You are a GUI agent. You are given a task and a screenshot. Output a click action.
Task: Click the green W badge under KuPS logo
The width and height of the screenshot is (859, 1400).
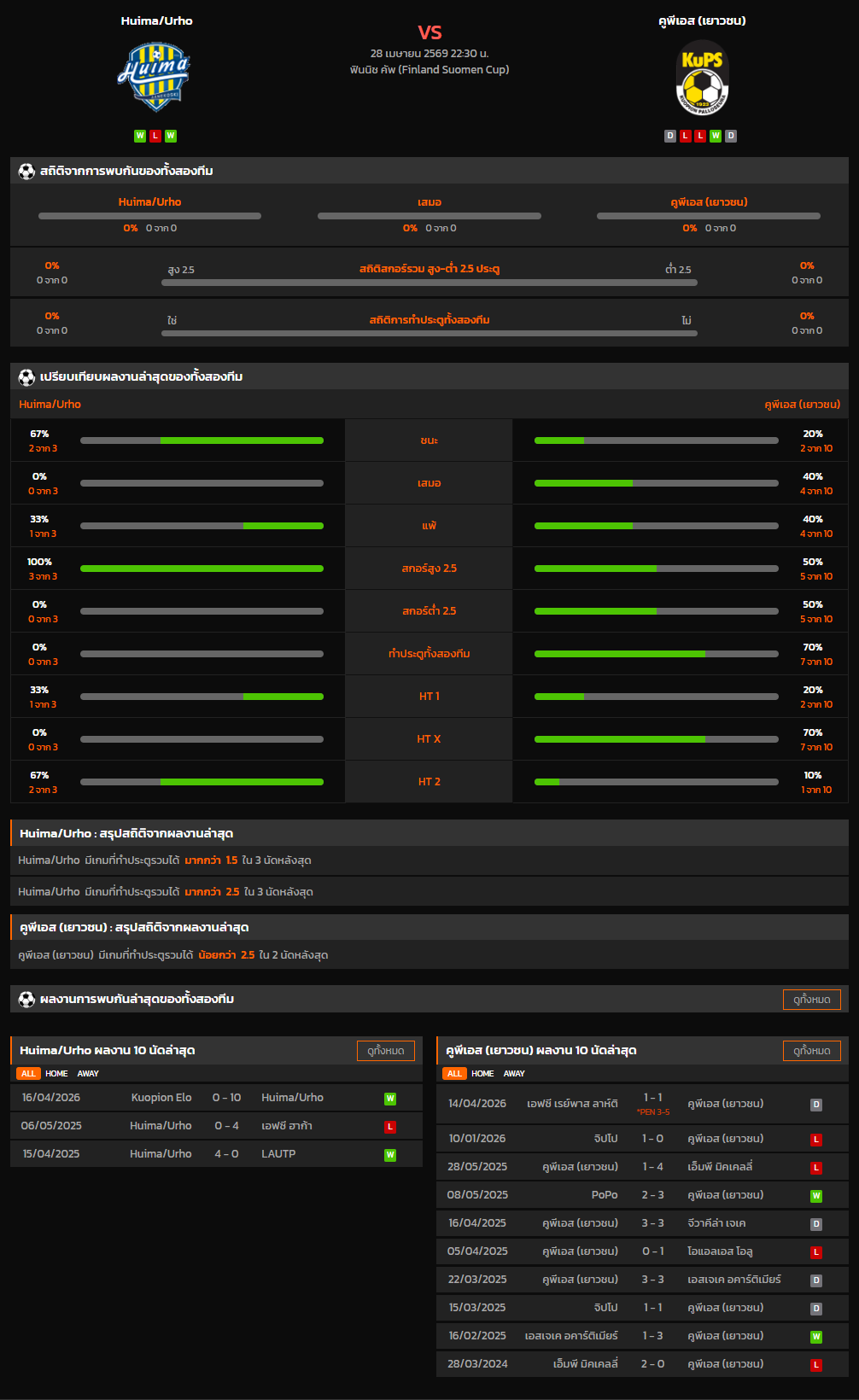tap(716, 136)
